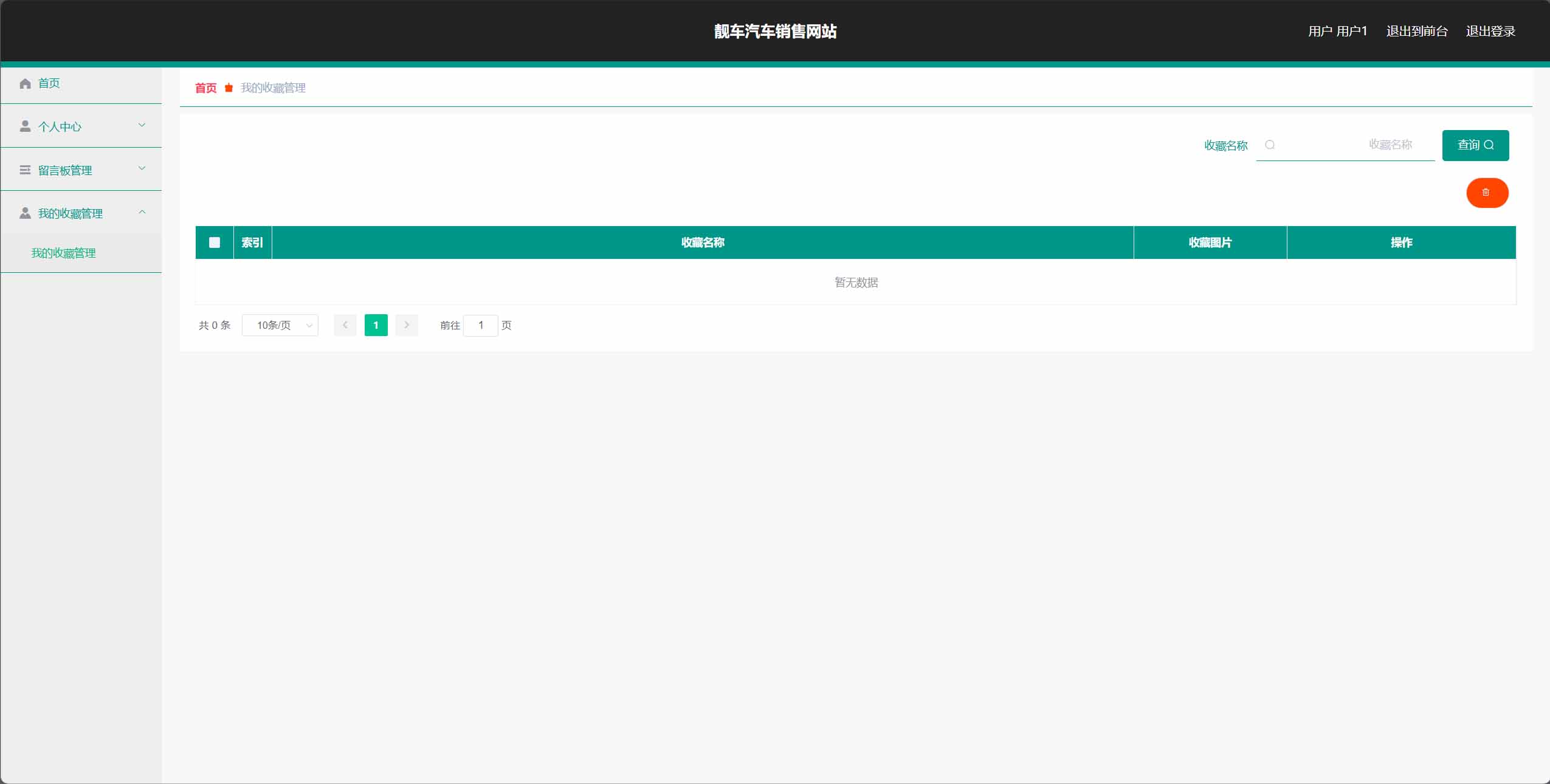Viewport: 1550px width, 784px height.
Task: Click the 靓车汽车销售网站 site title
Action: tap(775, 31)
